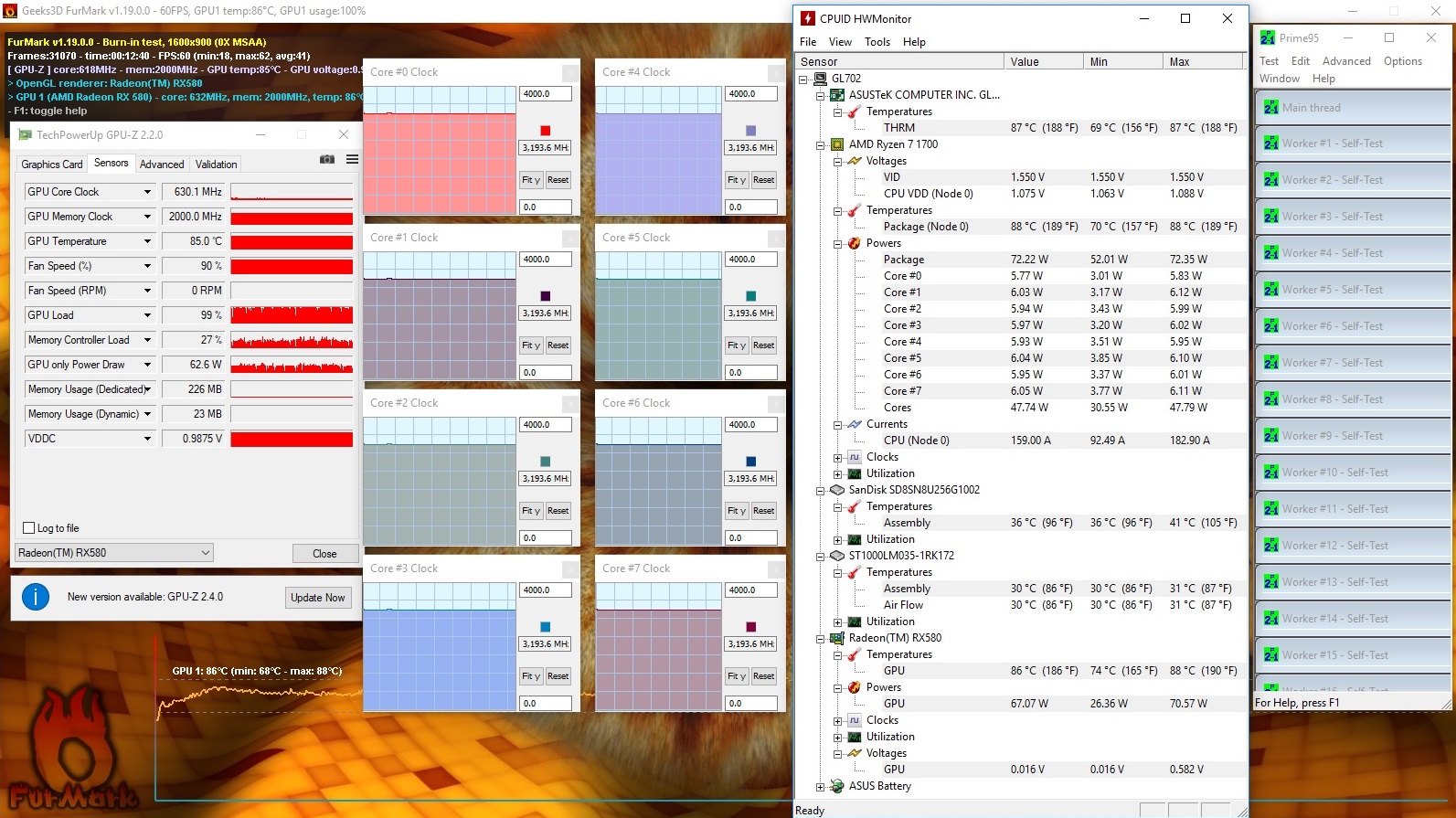Enable the Log to file checkbox
The image size is (1456, 818).
pos(28,528)
